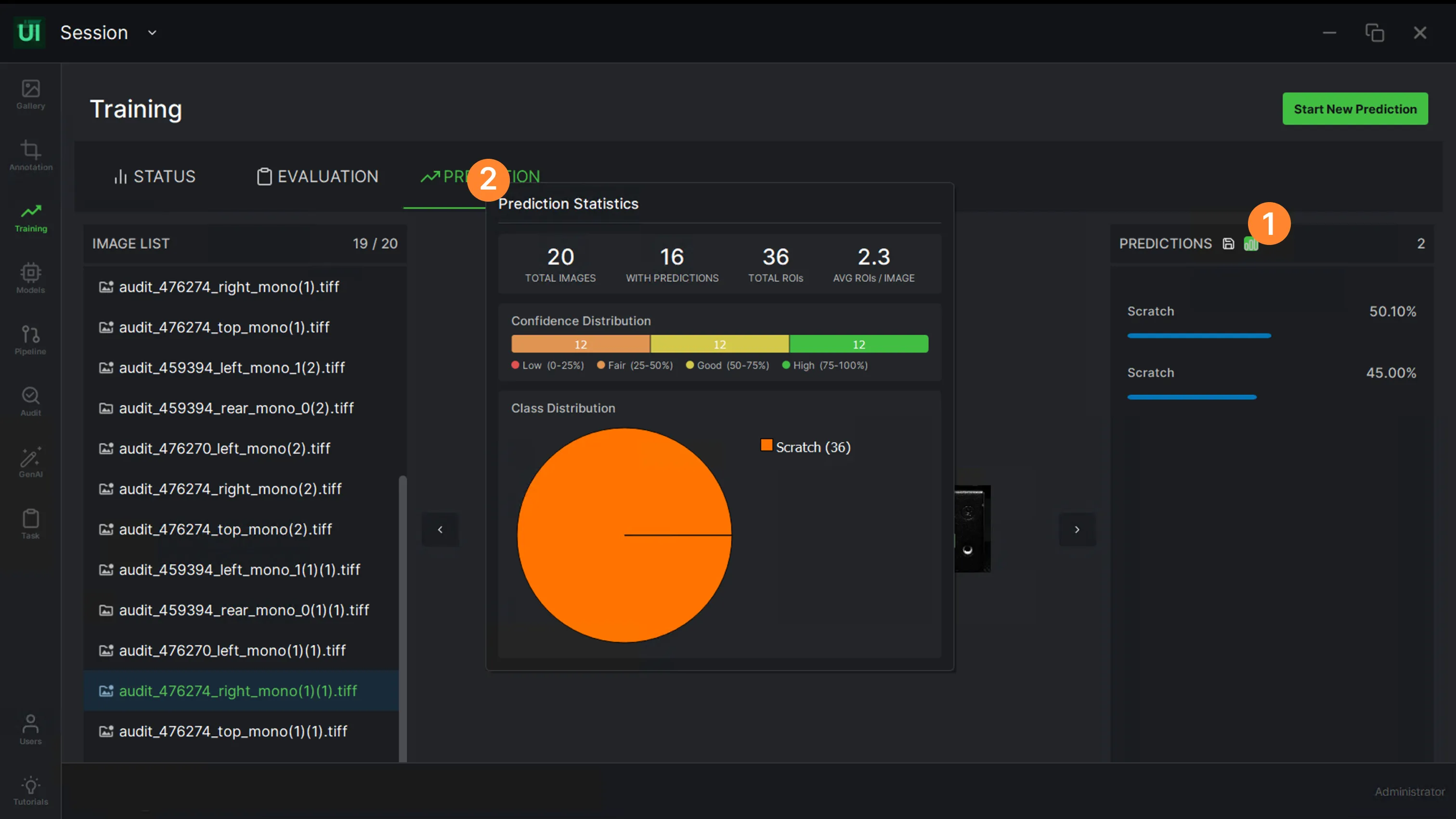Click the orange Fair confidence bar segment
The height and width of the screenshot is (819, 1456).
581,344
